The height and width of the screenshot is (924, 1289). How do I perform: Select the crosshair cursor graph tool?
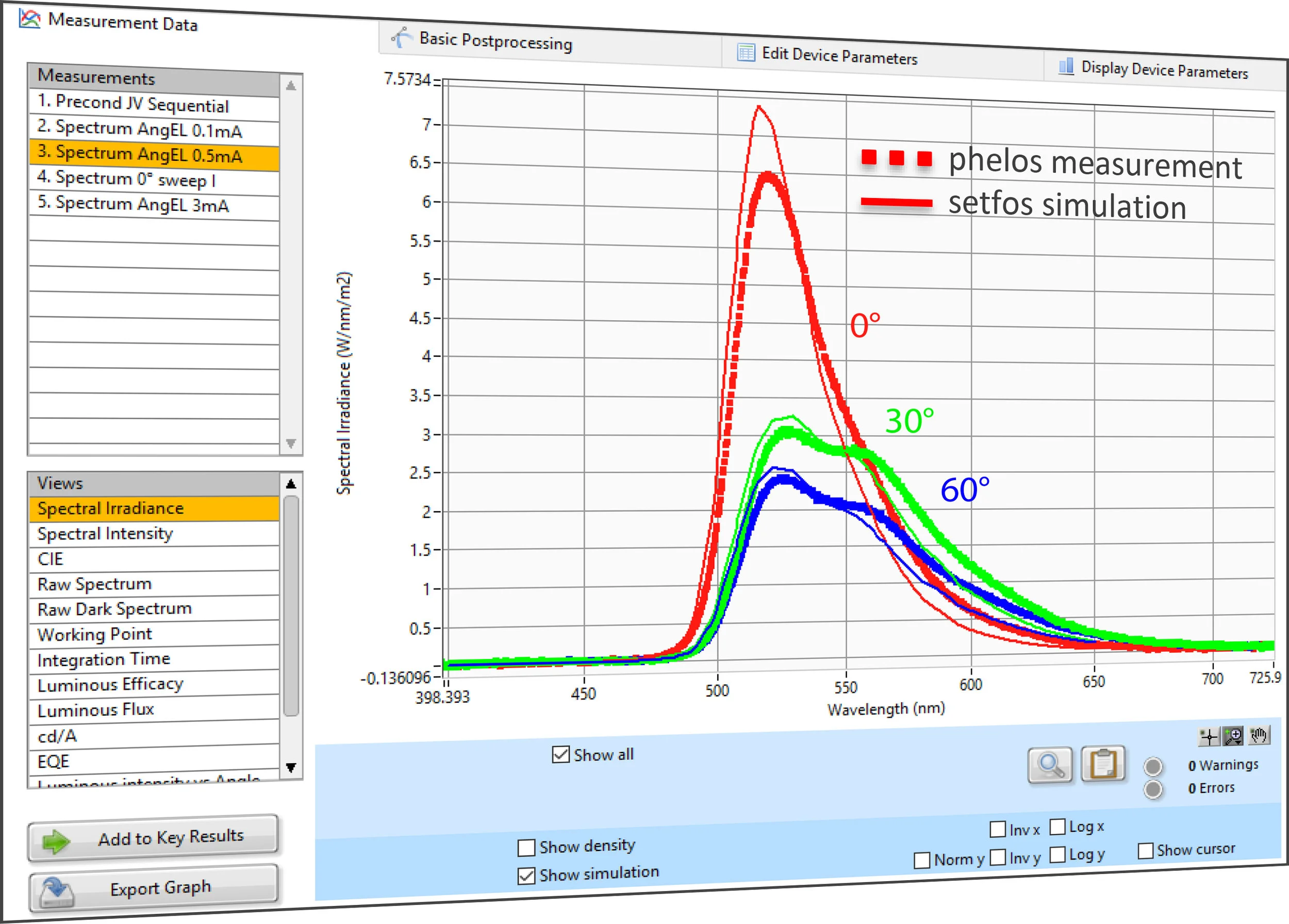tap(1209, 737)
